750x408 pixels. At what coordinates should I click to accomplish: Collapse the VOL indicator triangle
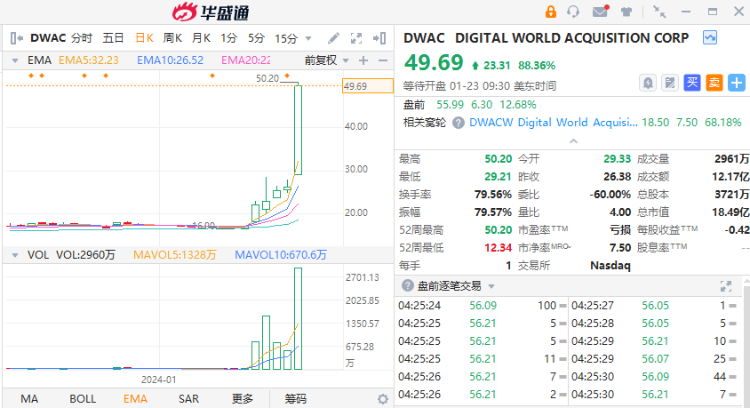coord(15,255)
